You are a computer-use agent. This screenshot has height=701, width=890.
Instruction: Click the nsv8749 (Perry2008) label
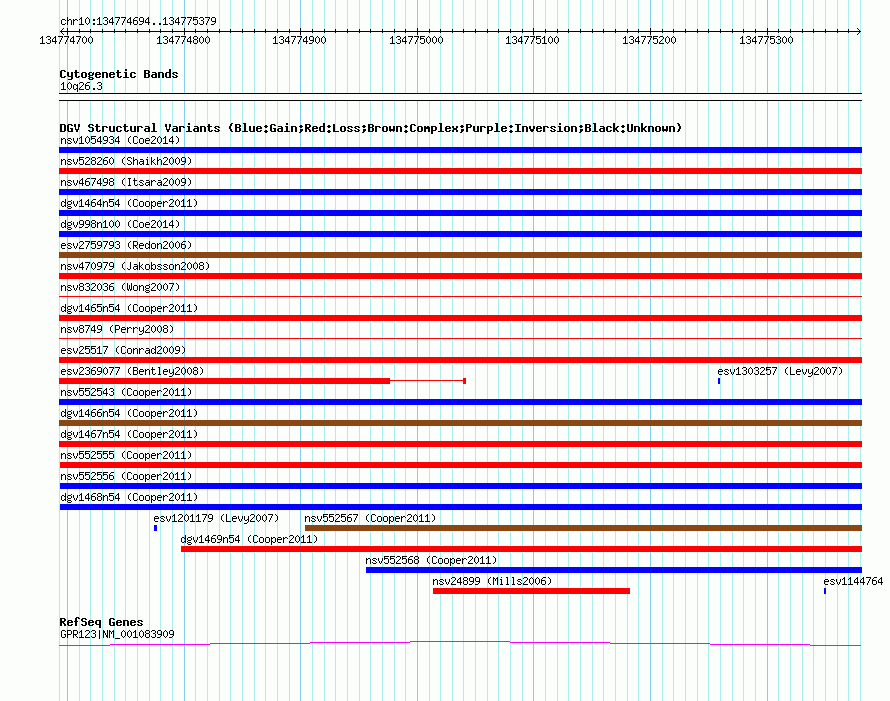[x=117, y=329]
